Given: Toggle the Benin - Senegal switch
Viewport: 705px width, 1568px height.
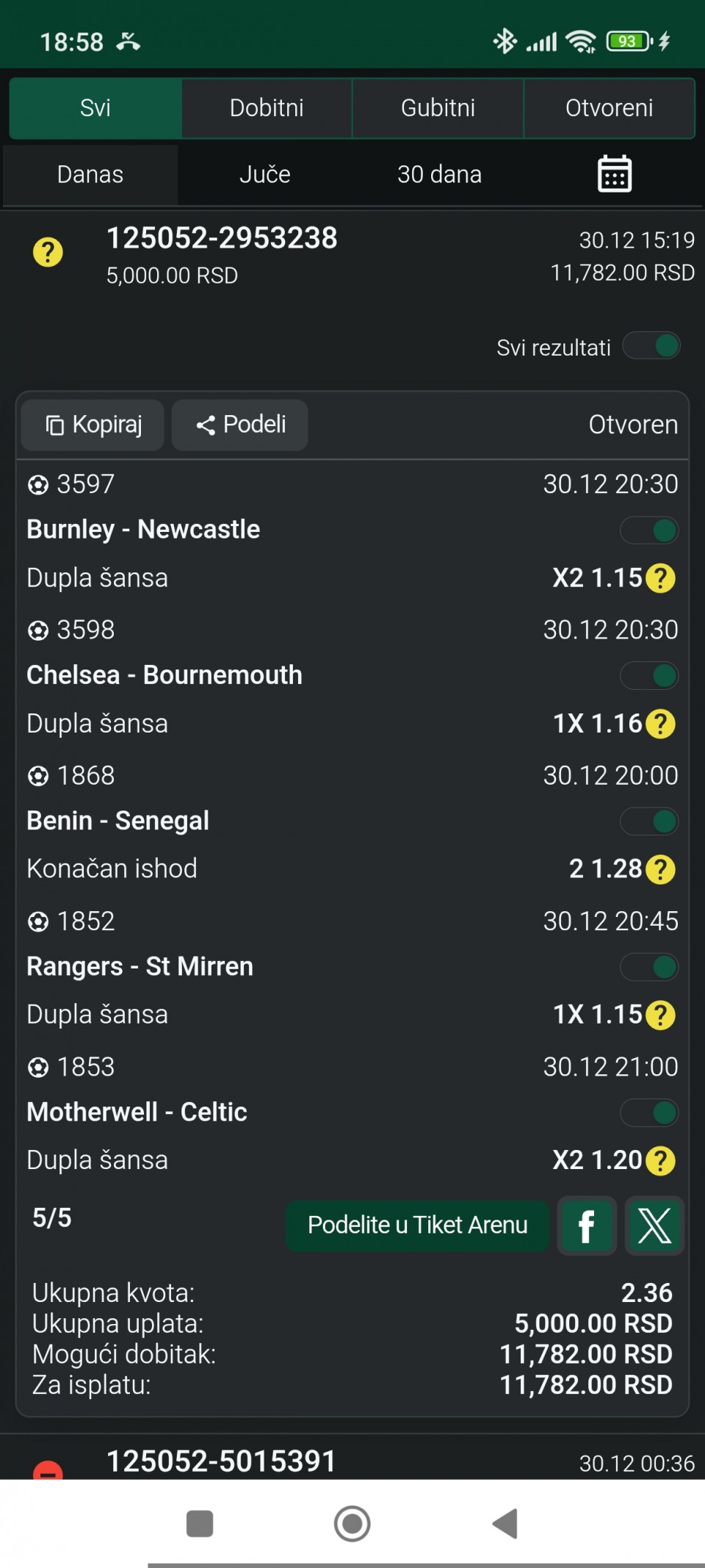Looking at the screenshot, I should tap(649, 821).
